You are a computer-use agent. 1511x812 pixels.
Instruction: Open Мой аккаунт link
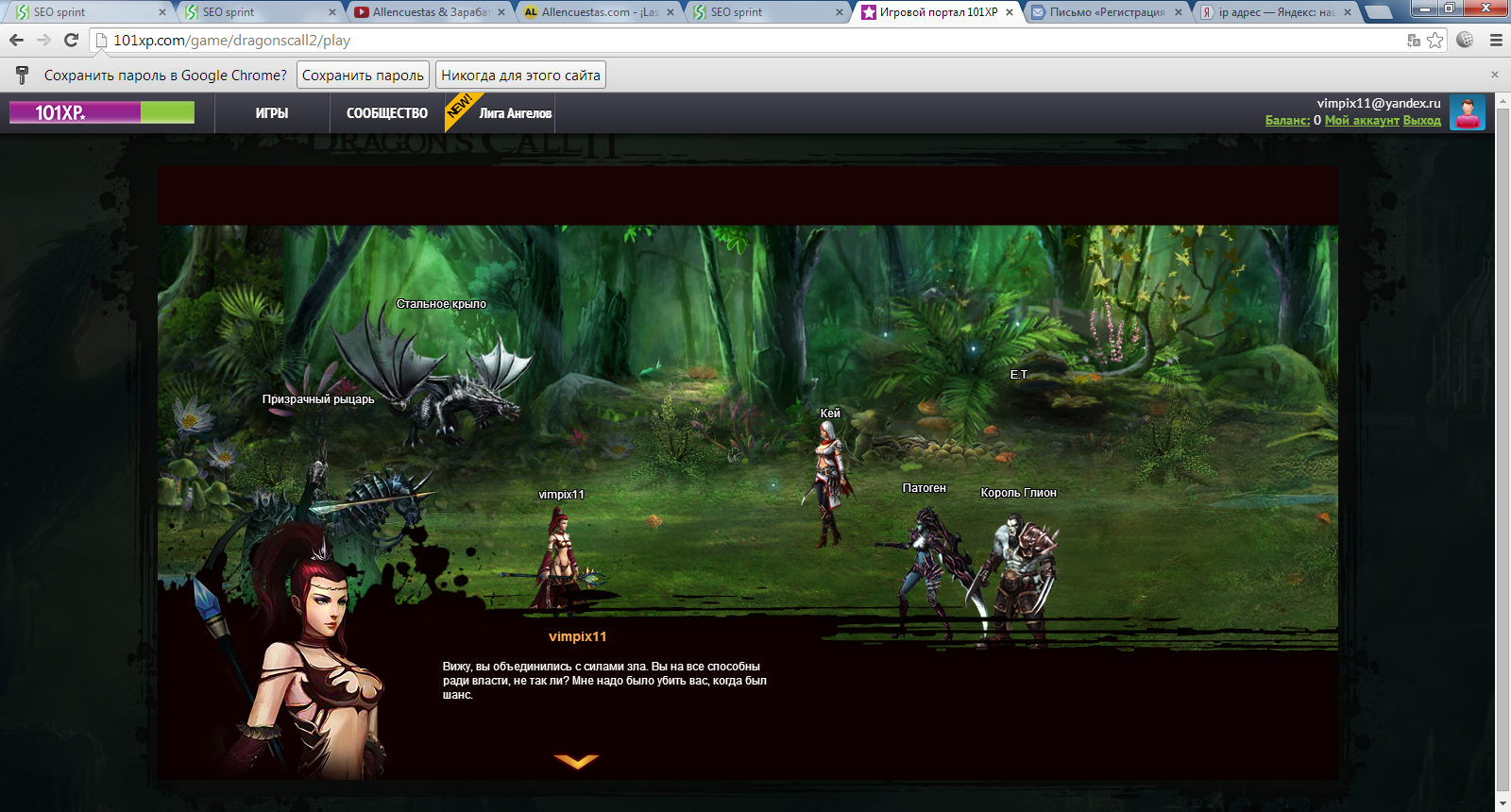point(1362,120)
